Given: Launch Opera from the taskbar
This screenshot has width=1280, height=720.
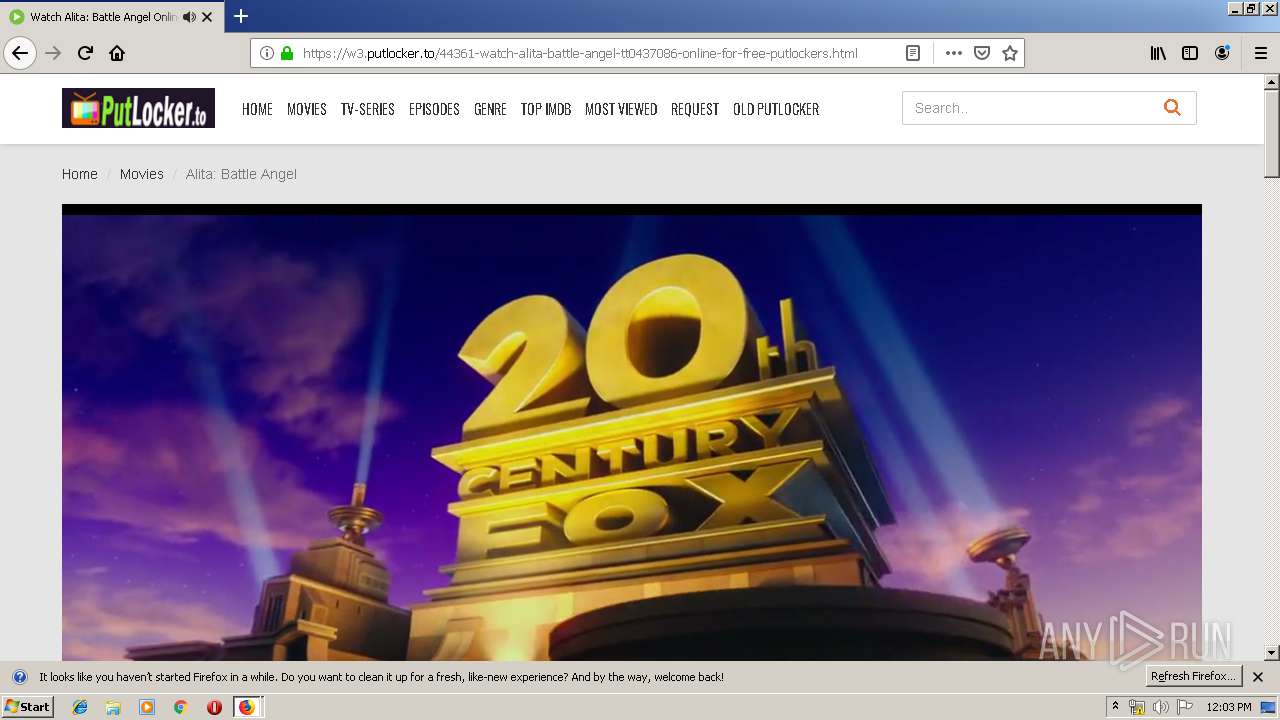Looking at the screenshot, I should coord(214,707).
